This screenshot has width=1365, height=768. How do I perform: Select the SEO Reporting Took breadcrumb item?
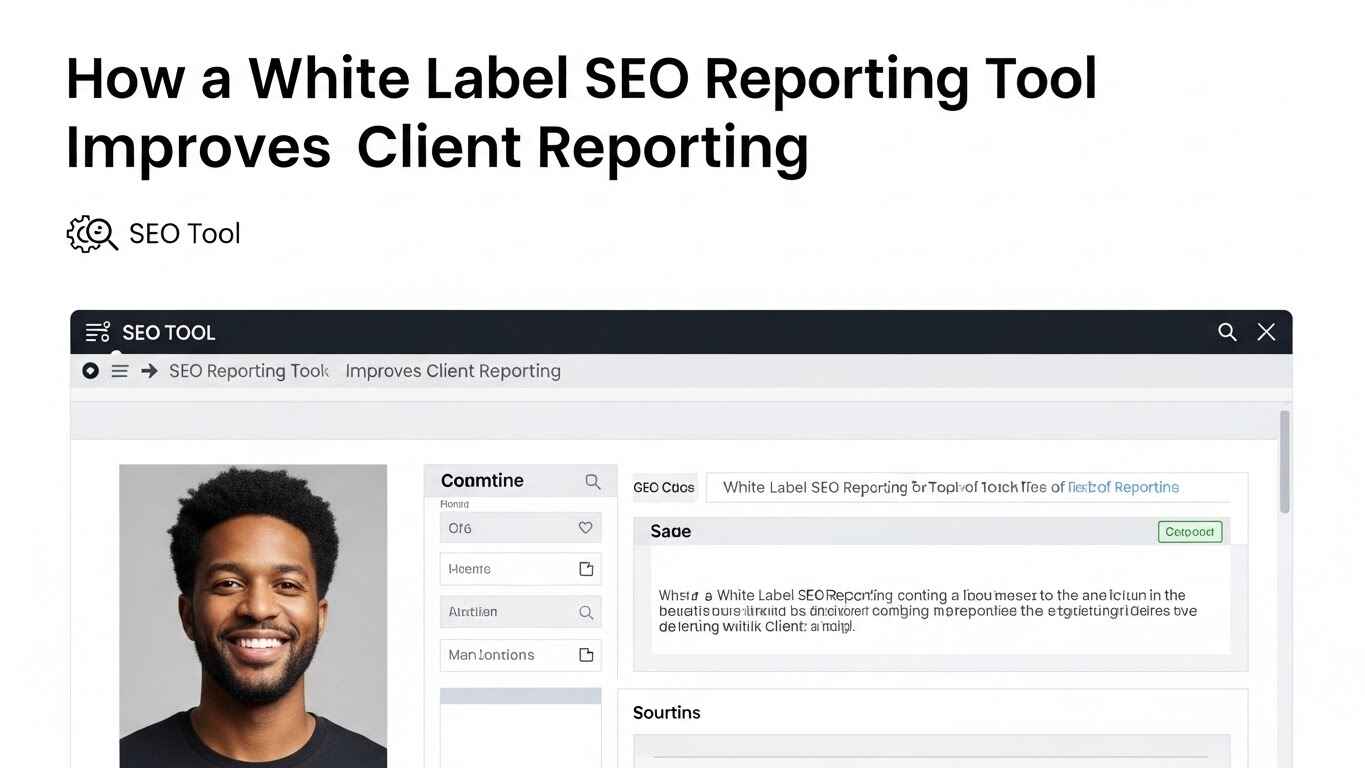tap(248, 370)
